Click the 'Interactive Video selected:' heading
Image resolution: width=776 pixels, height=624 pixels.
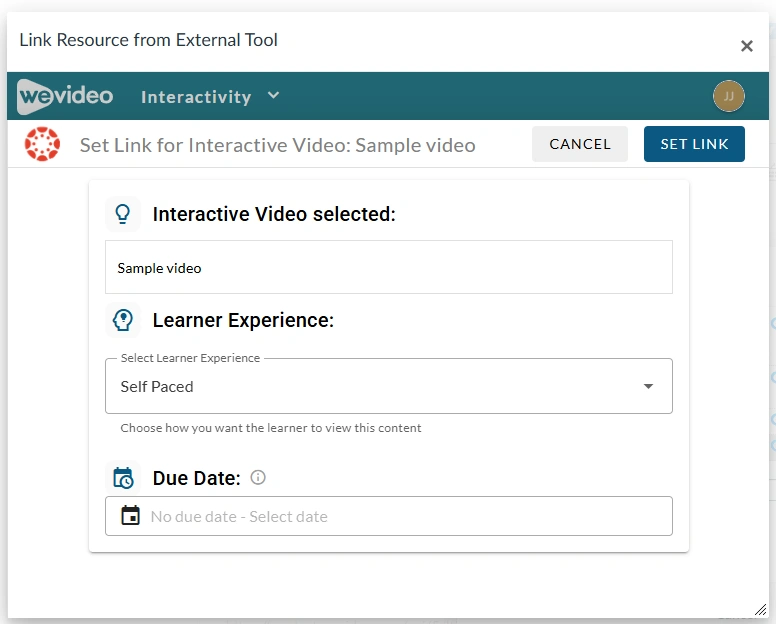[x=274, y=214]
